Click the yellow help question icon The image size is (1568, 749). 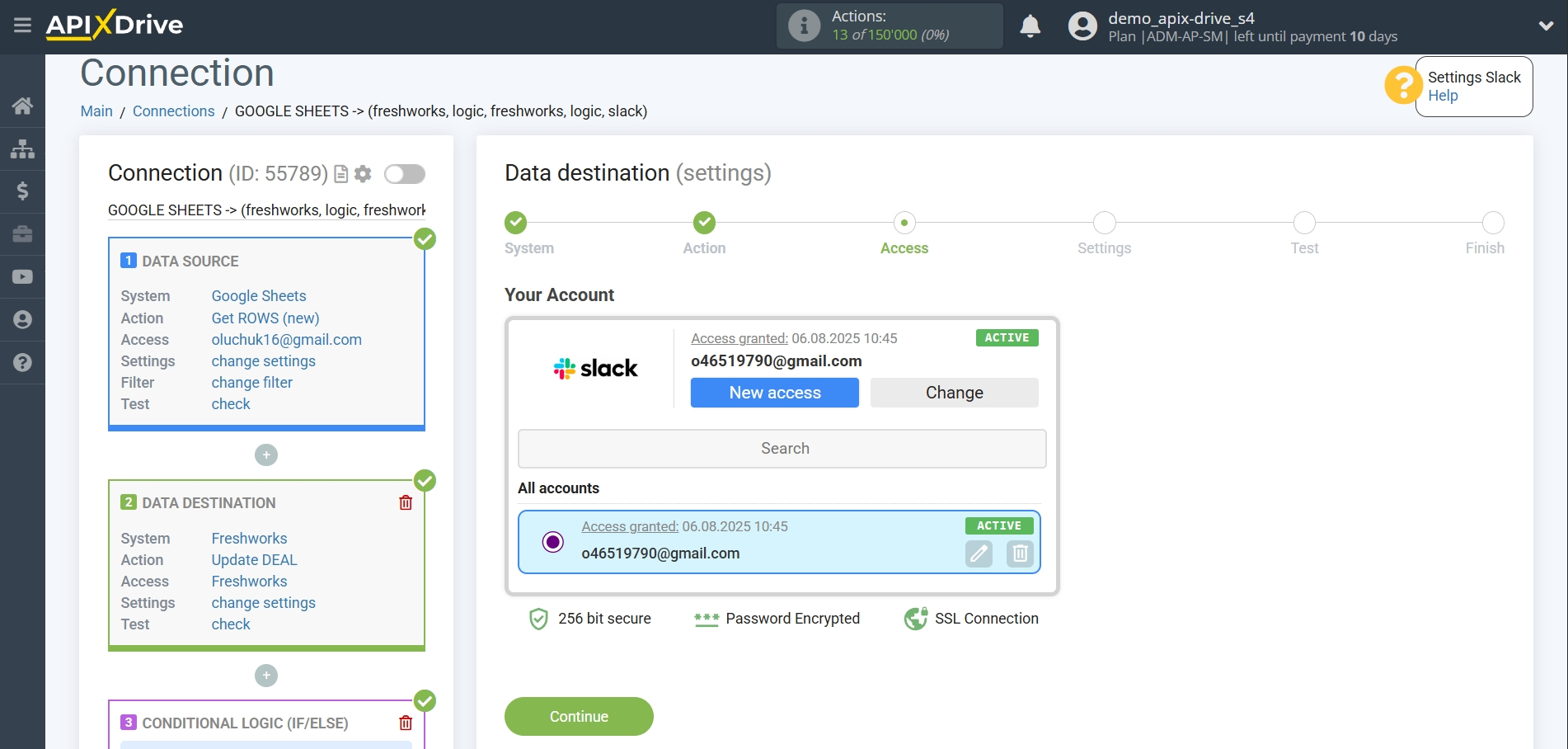tap(1402, 86)
